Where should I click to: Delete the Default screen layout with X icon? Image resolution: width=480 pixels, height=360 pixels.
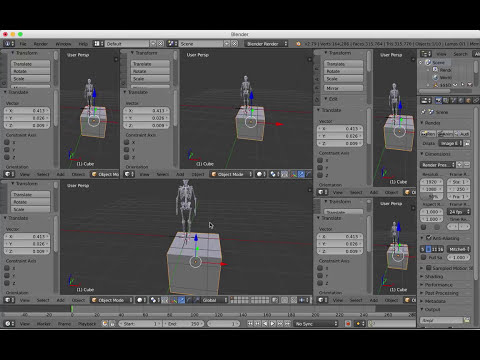point(161,44)
